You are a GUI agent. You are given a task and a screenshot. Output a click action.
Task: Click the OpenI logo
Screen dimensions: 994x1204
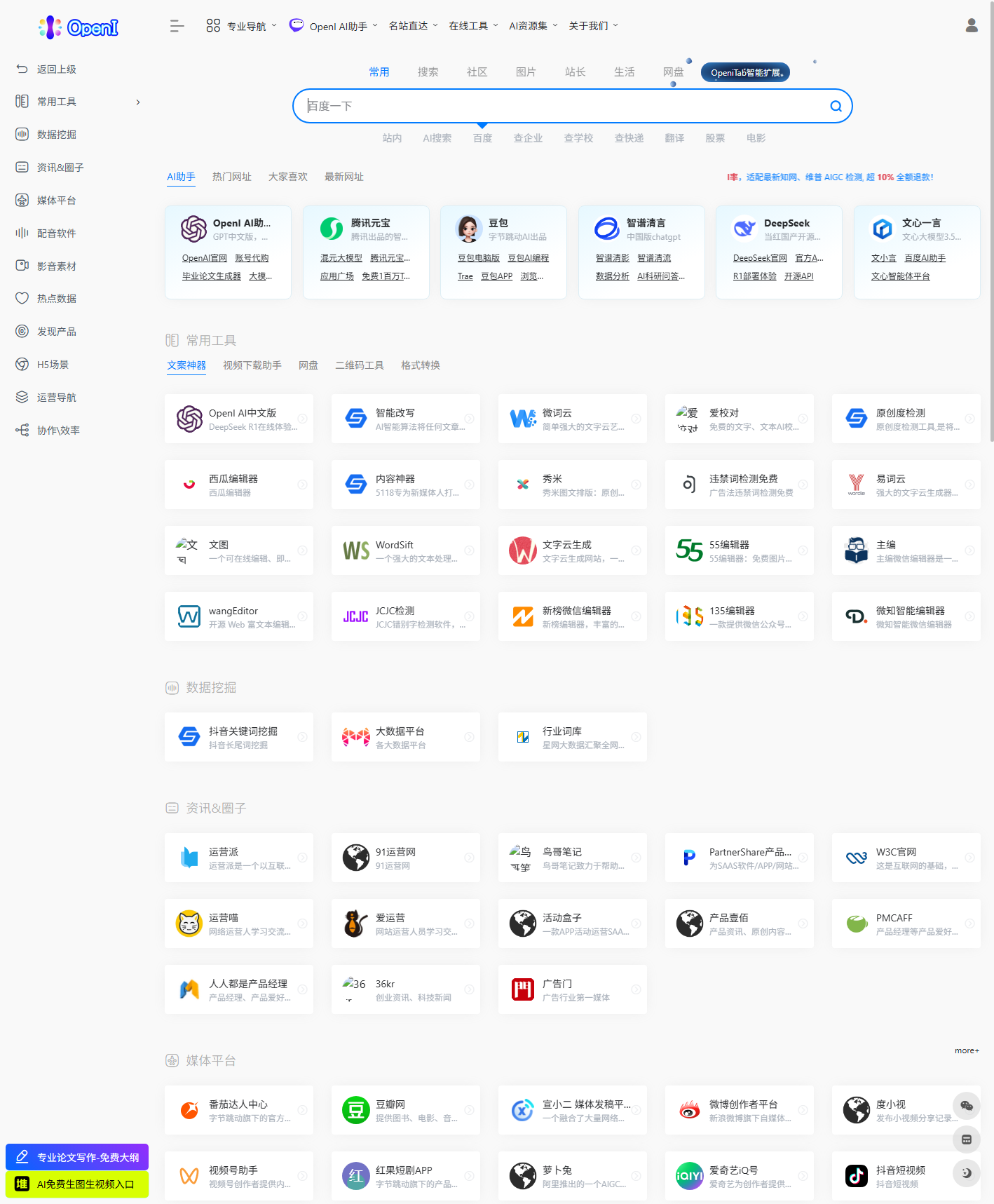79,27
